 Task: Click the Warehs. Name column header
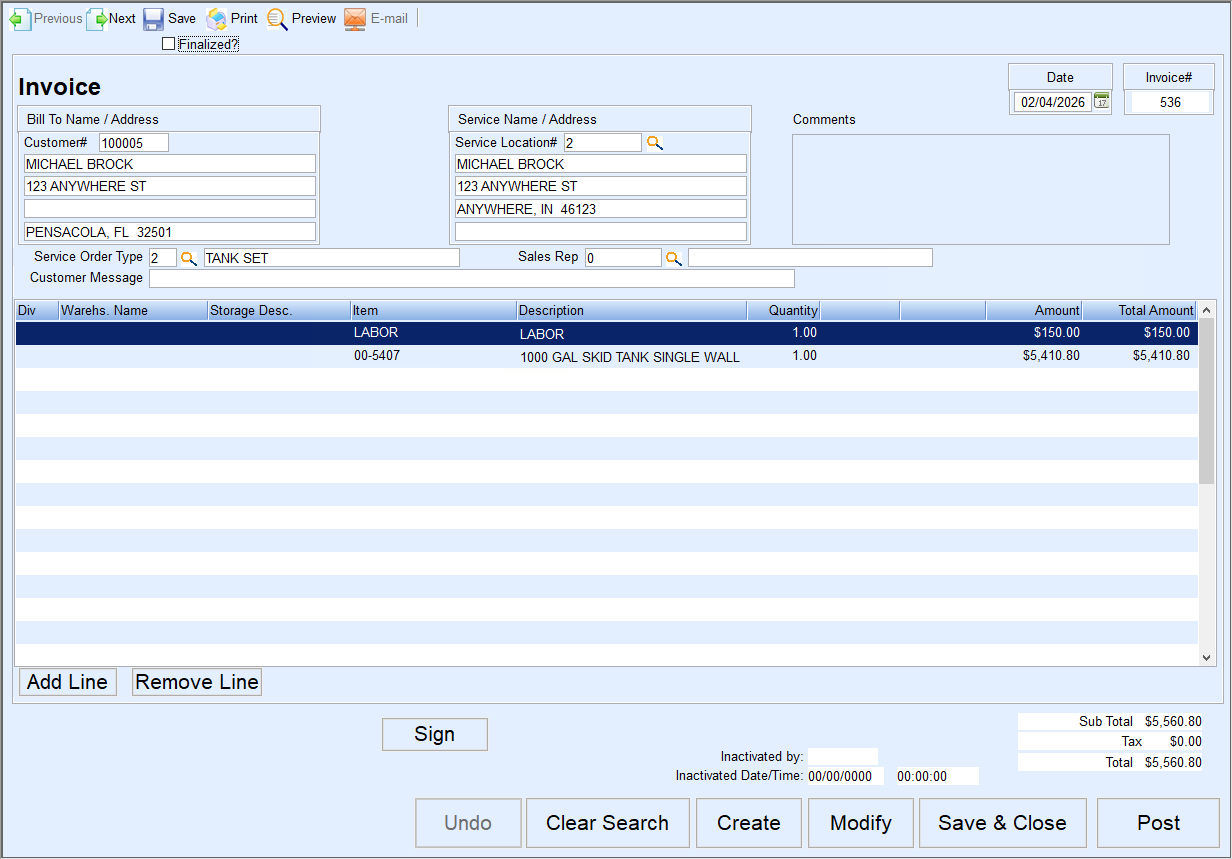[133, 310]
